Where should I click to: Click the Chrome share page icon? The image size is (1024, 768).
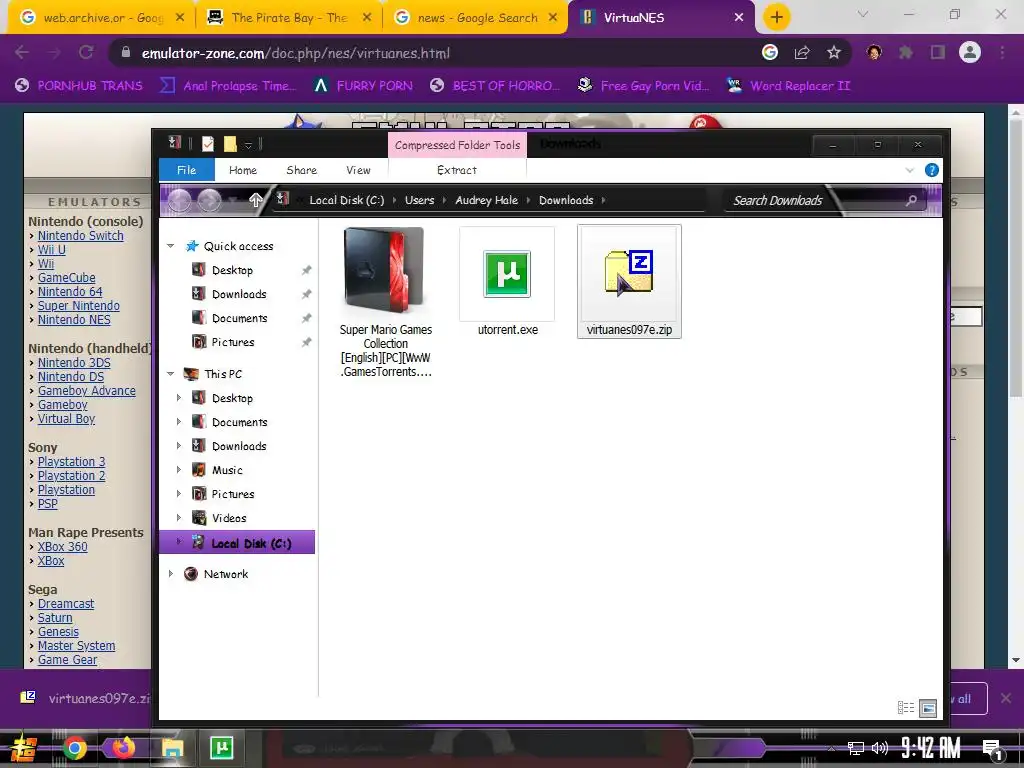802,53
